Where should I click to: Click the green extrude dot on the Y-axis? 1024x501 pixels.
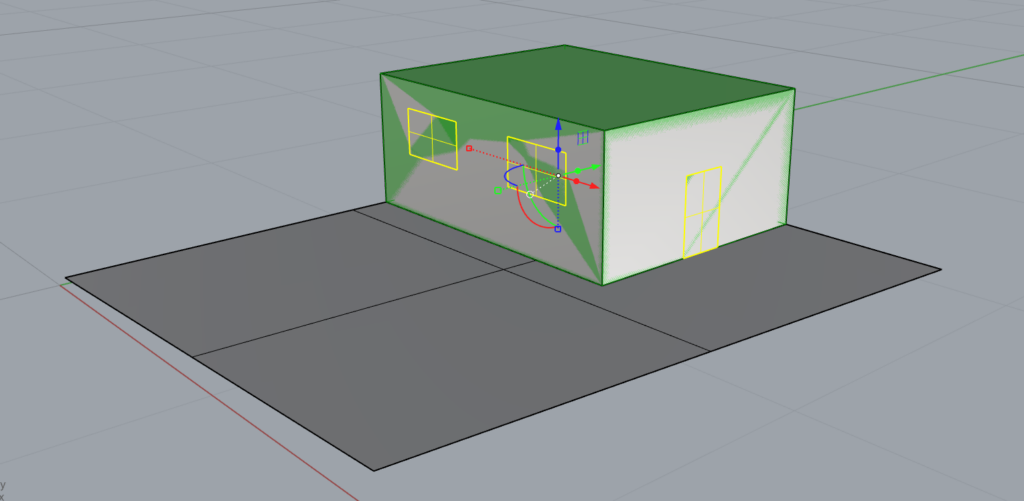click(578, 171)
